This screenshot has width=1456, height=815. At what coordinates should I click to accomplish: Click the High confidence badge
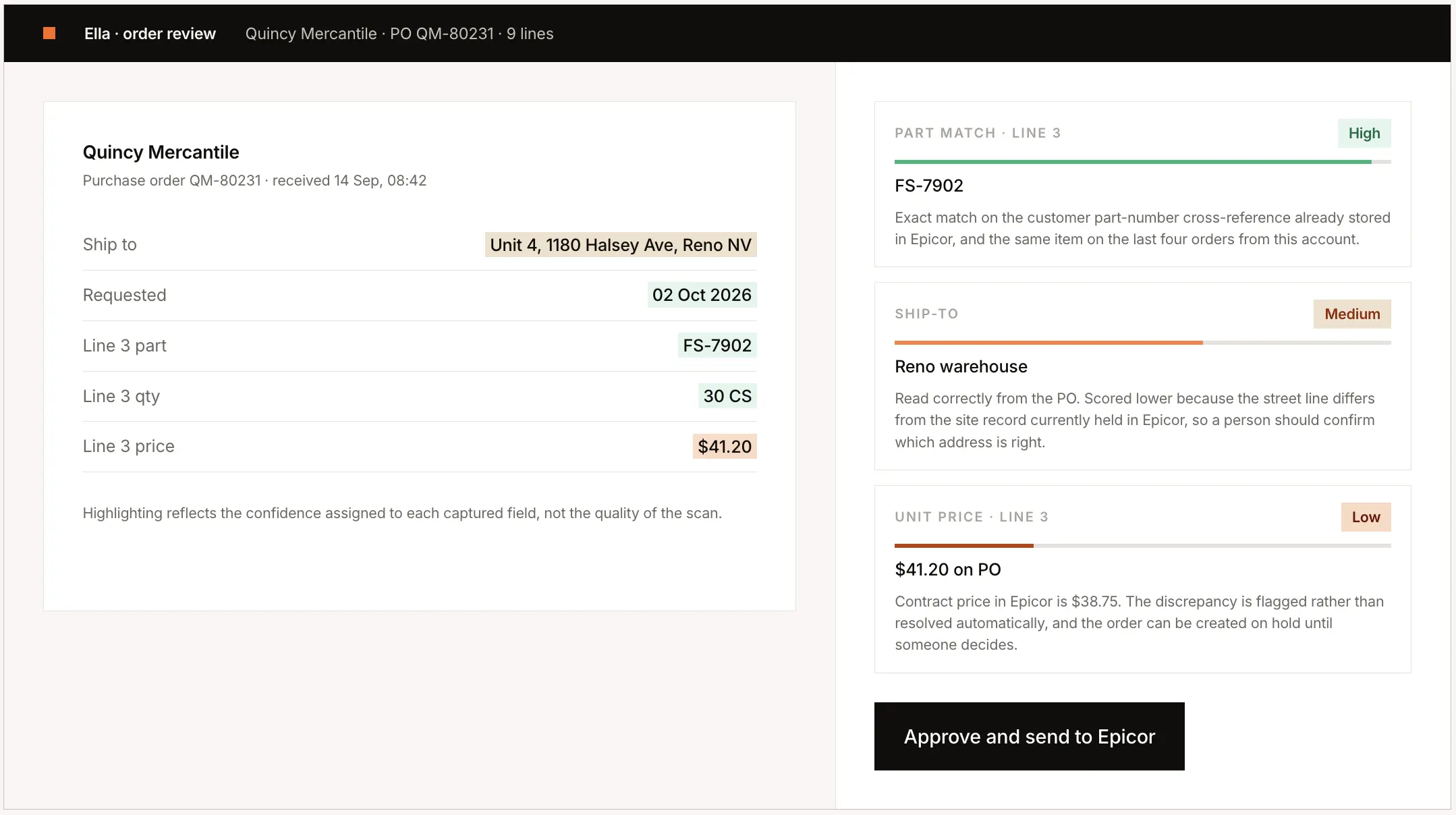tap(1364, 133)
